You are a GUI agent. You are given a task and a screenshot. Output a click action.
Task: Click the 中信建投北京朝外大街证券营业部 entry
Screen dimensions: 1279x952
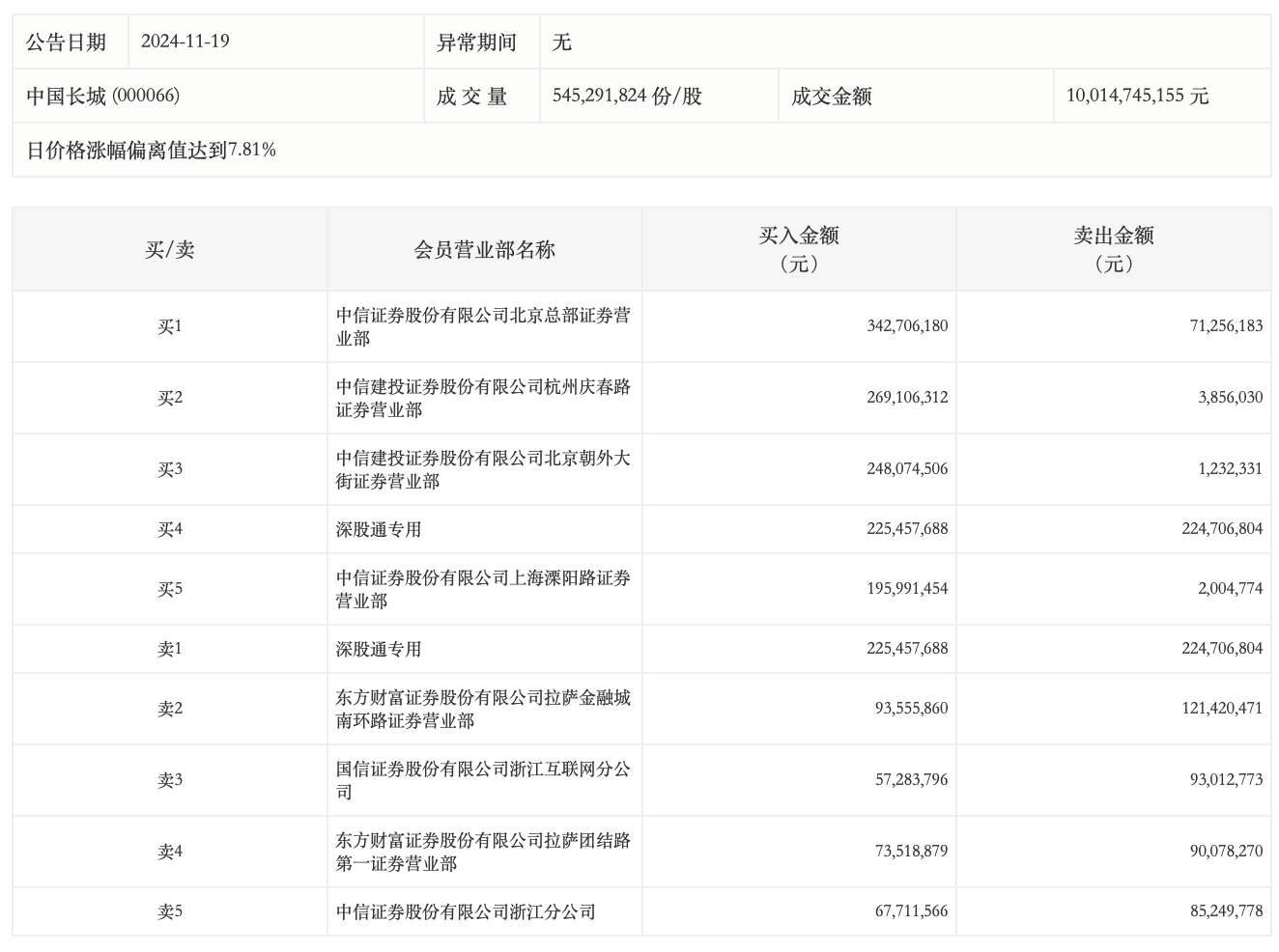click(483, 469)
